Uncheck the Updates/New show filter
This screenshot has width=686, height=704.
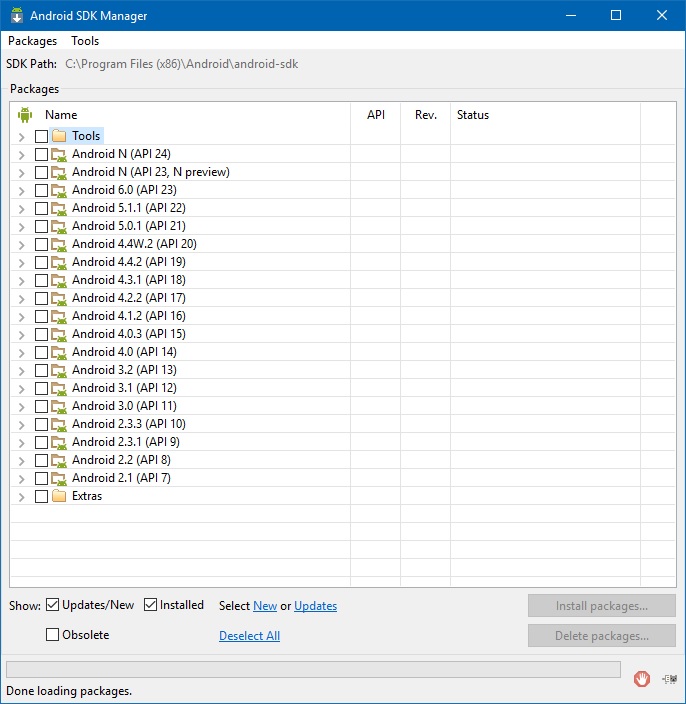(x=53, y=605)
